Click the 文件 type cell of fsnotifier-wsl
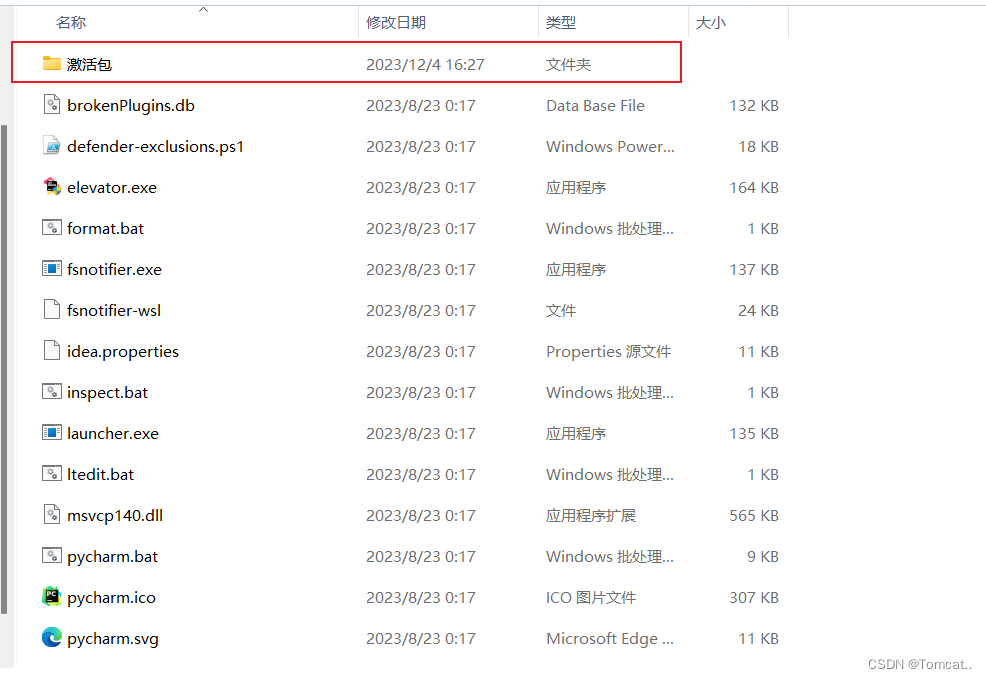Screen dimensions: 986x679 click(561, 310)
